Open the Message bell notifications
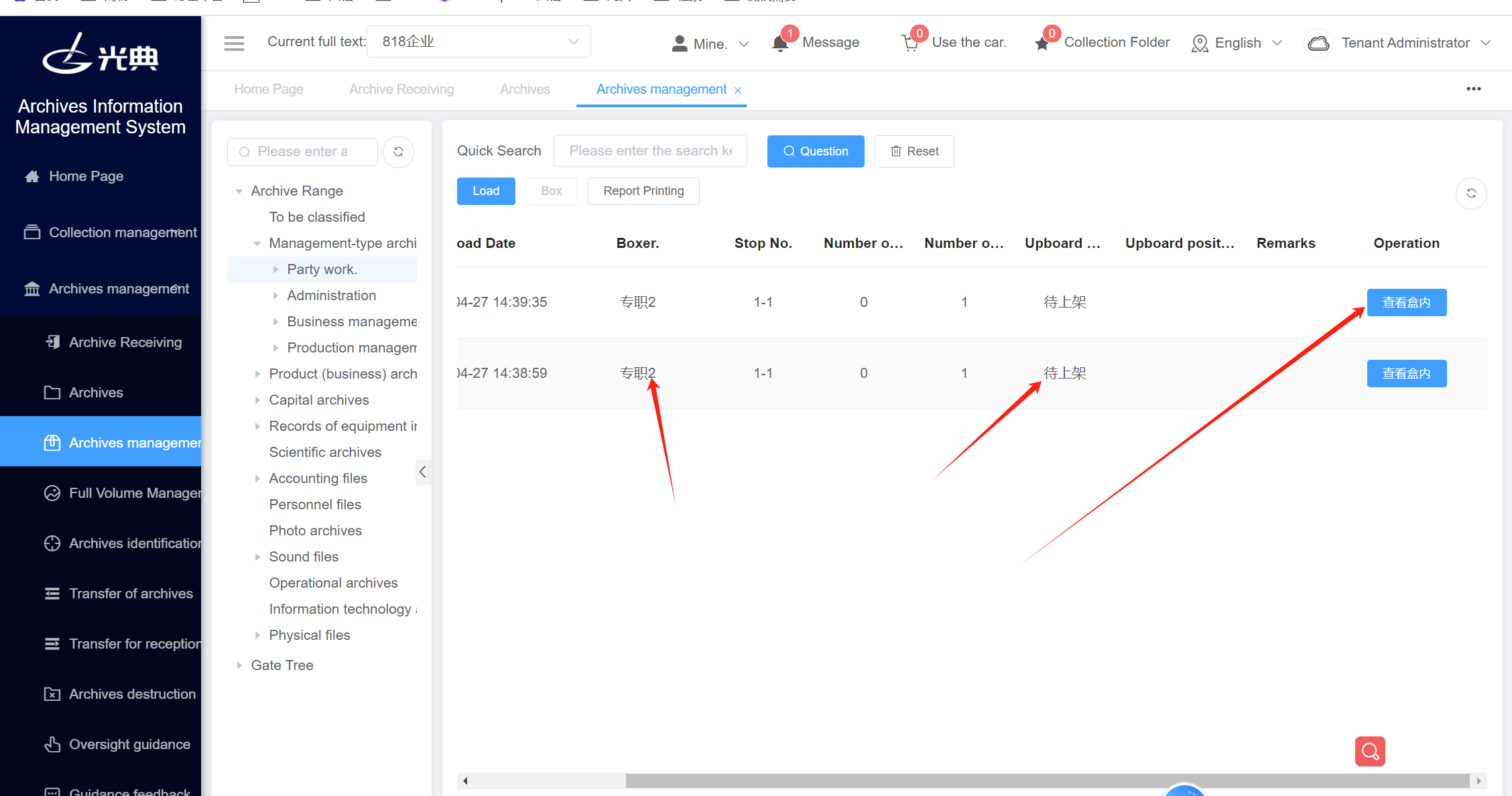1512x796 pixels. tap(779, 44)
